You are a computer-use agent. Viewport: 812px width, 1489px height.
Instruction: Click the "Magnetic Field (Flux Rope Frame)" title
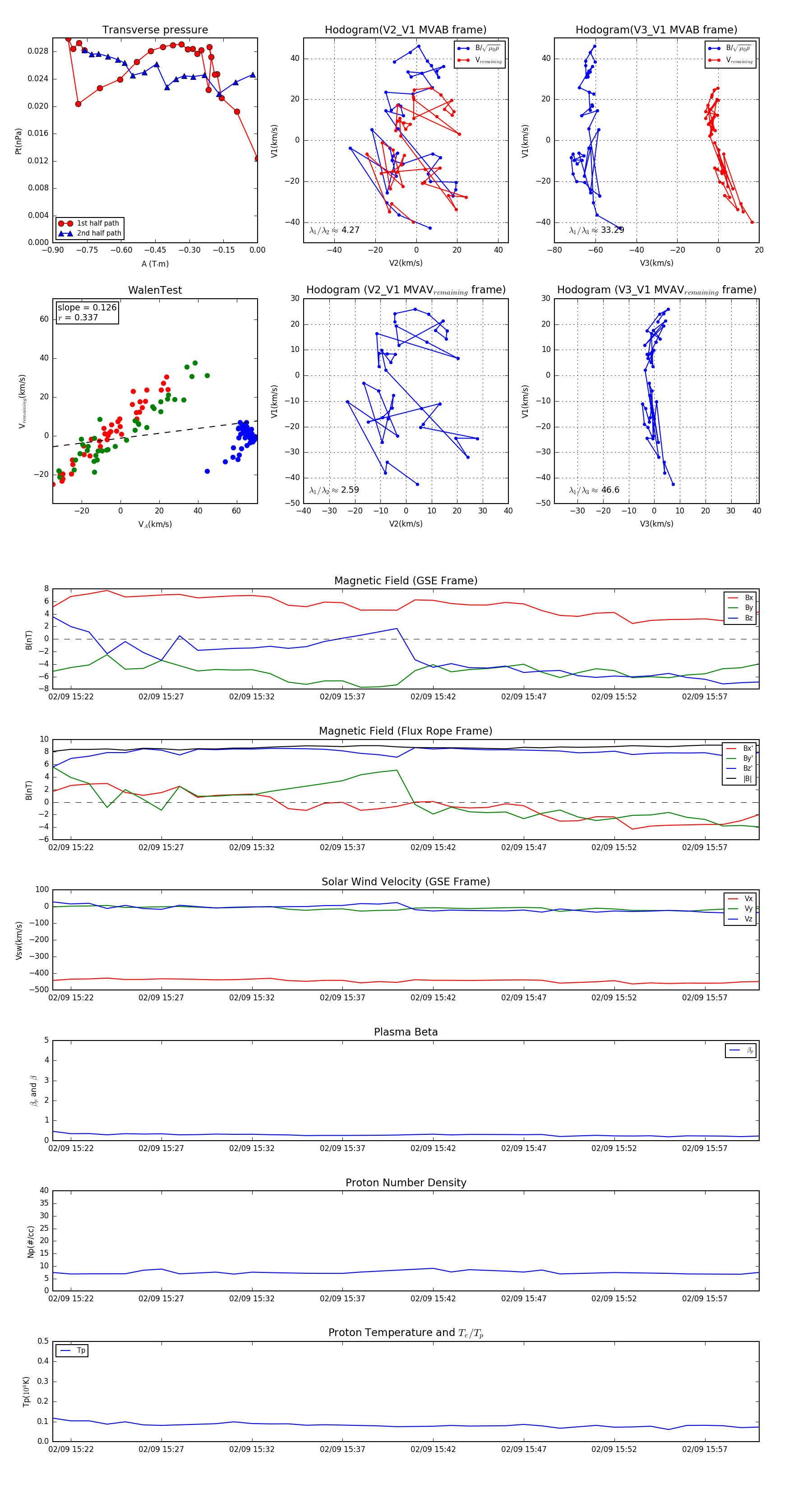406,731
